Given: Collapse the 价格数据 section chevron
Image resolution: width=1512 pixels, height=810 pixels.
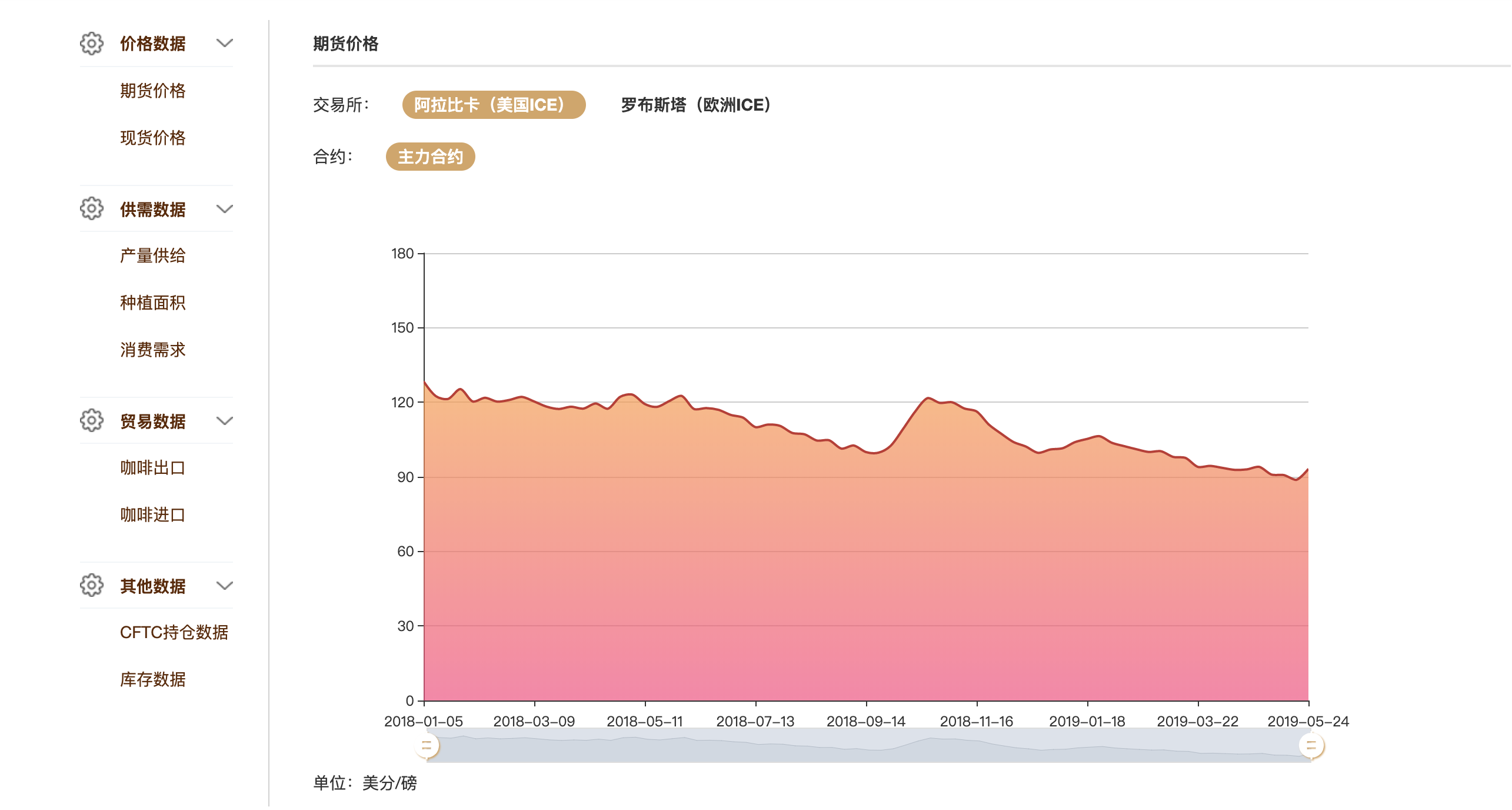Looking at the screenshot, I should [225, 44].
